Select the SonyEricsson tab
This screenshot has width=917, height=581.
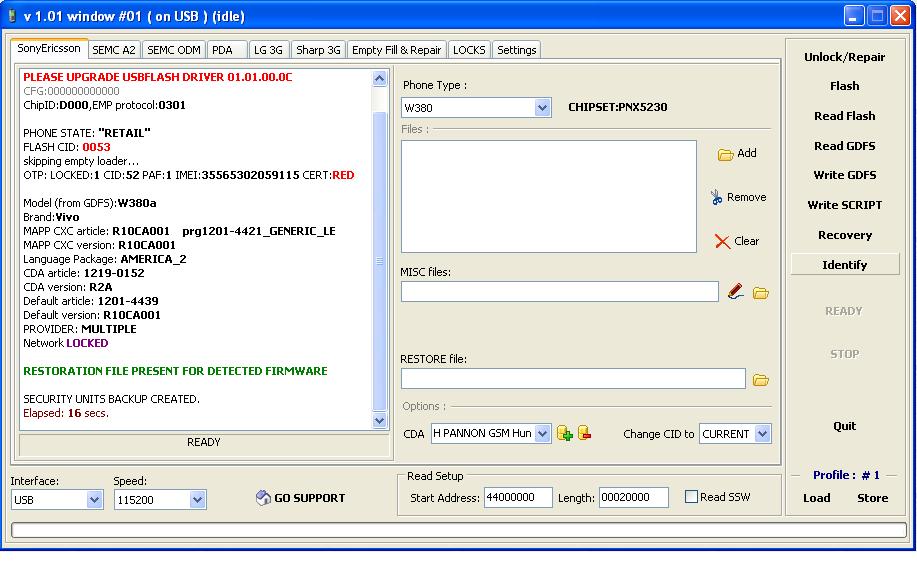49,49
